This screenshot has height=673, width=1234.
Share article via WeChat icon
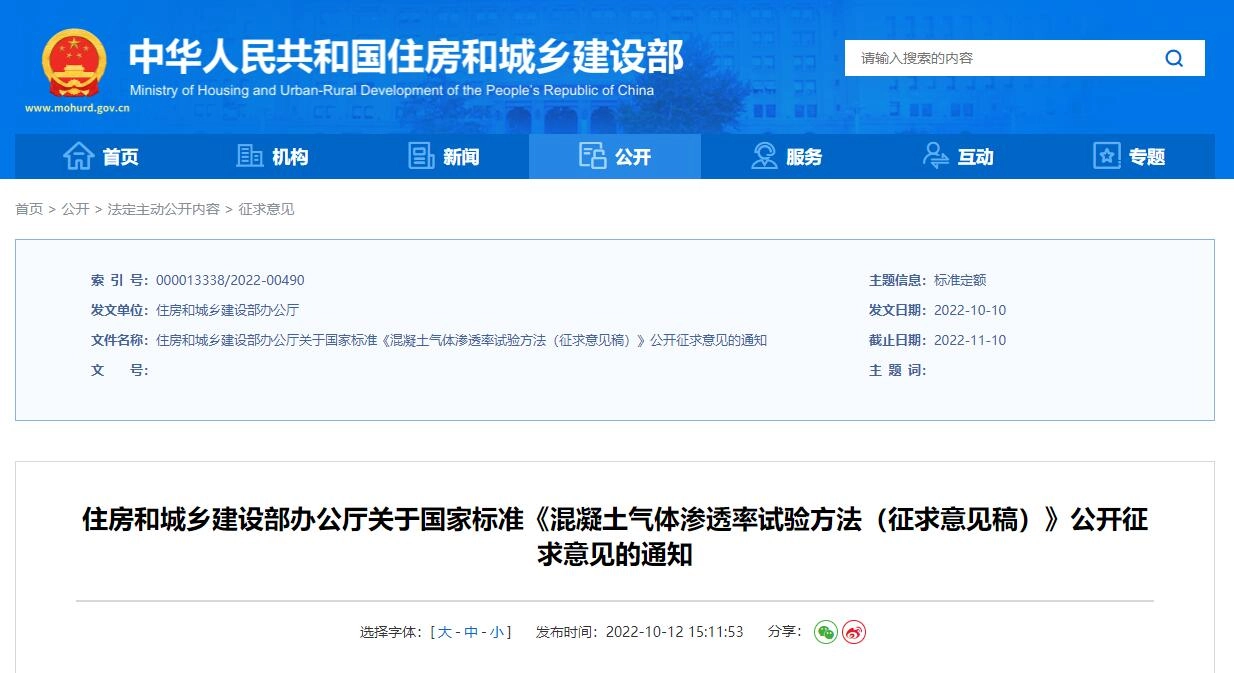pos(825,632)
